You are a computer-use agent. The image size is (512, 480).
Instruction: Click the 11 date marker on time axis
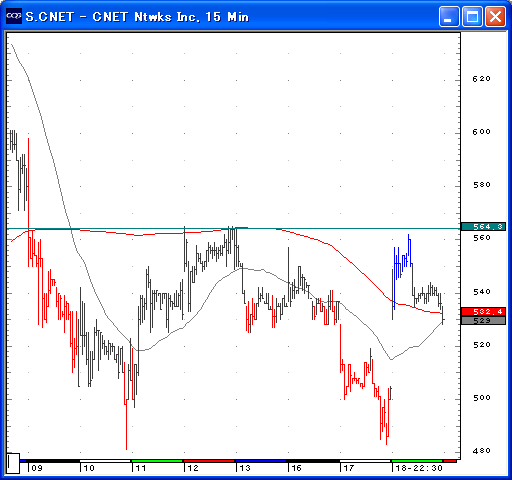141,468
